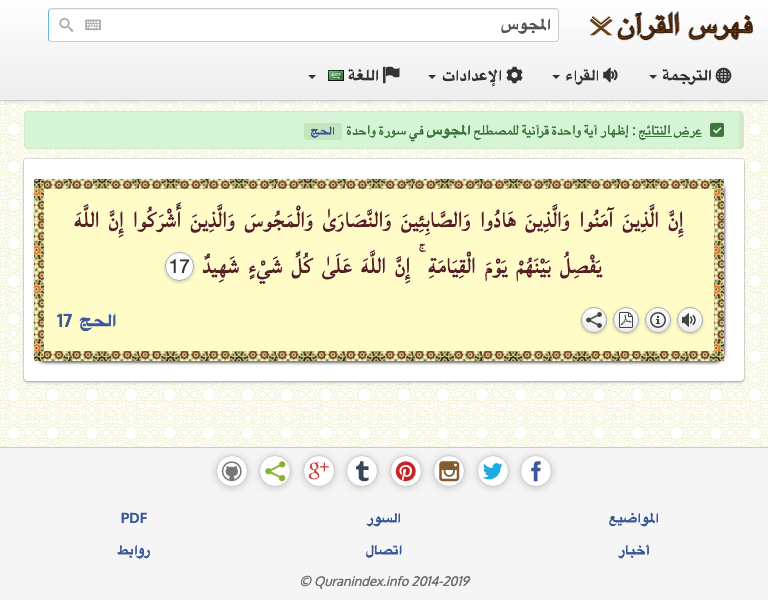768x600 pixels.
Task: Click the green share icon in footer
Action: tap(275, 472)
